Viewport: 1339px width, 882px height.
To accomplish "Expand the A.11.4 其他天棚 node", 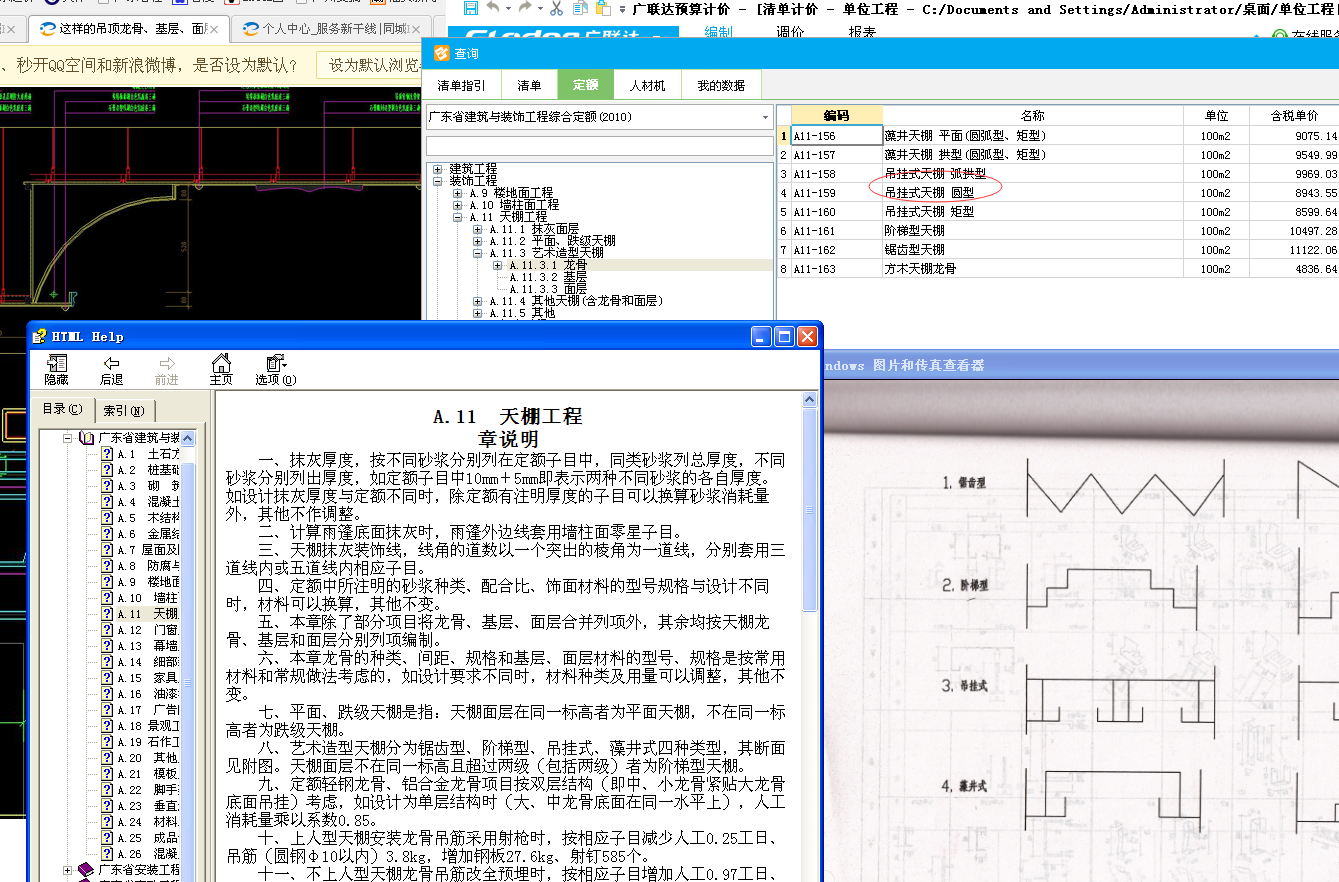I will point(478,301).
